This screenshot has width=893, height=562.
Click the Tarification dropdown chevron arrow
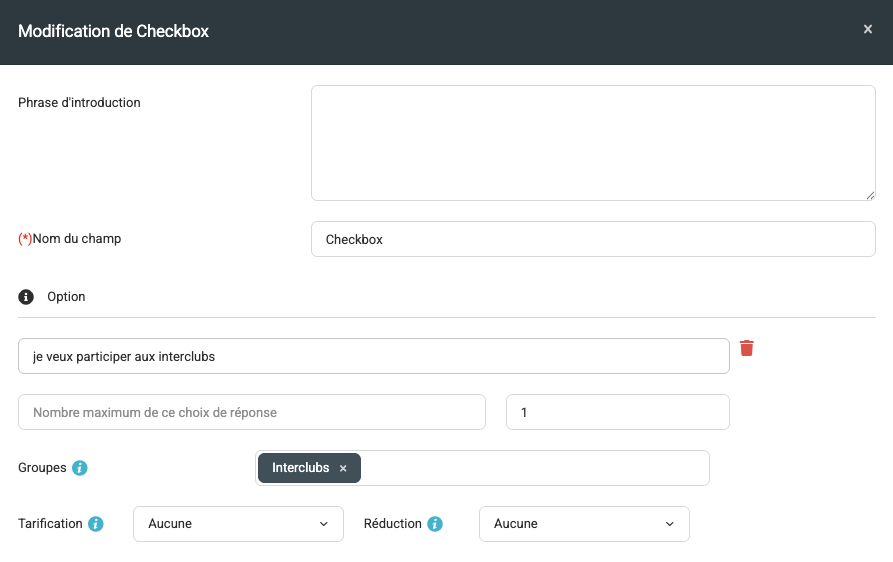coord(323,524)
